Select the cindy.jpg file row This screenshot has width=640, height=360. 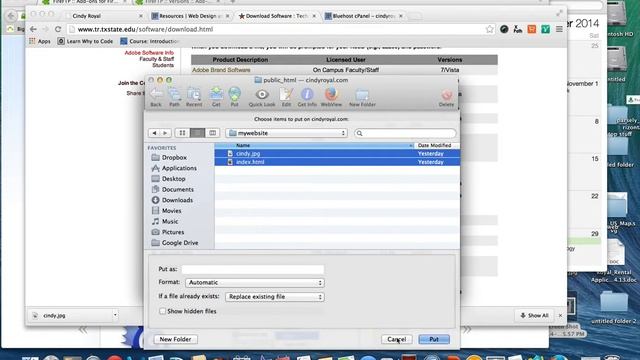(x=337, y=153)
